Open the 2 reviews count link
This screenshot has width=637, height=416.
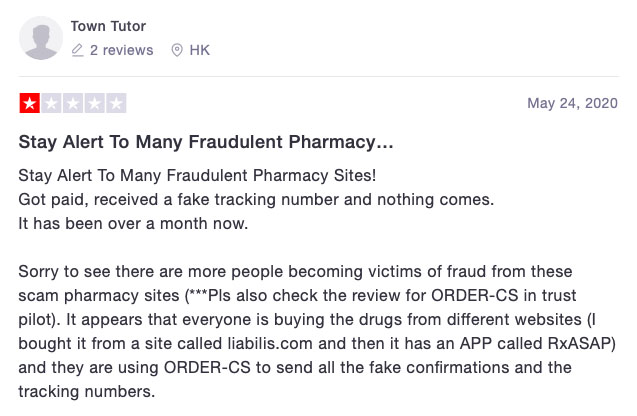tap(121, 50)
